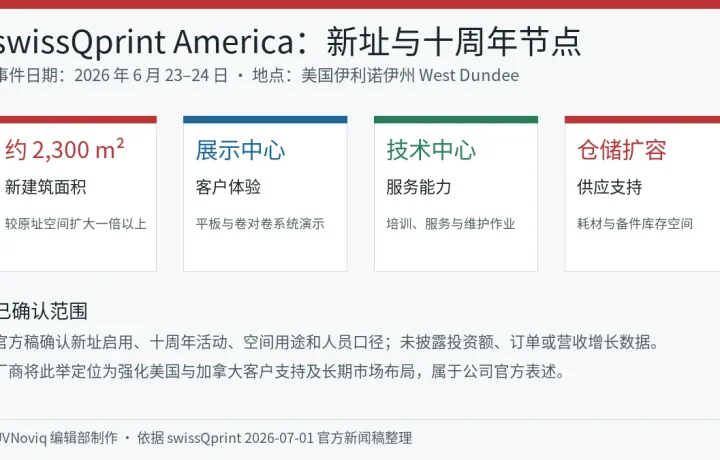Click the '平板与卷对卷系统演示' description

point(260,224)
